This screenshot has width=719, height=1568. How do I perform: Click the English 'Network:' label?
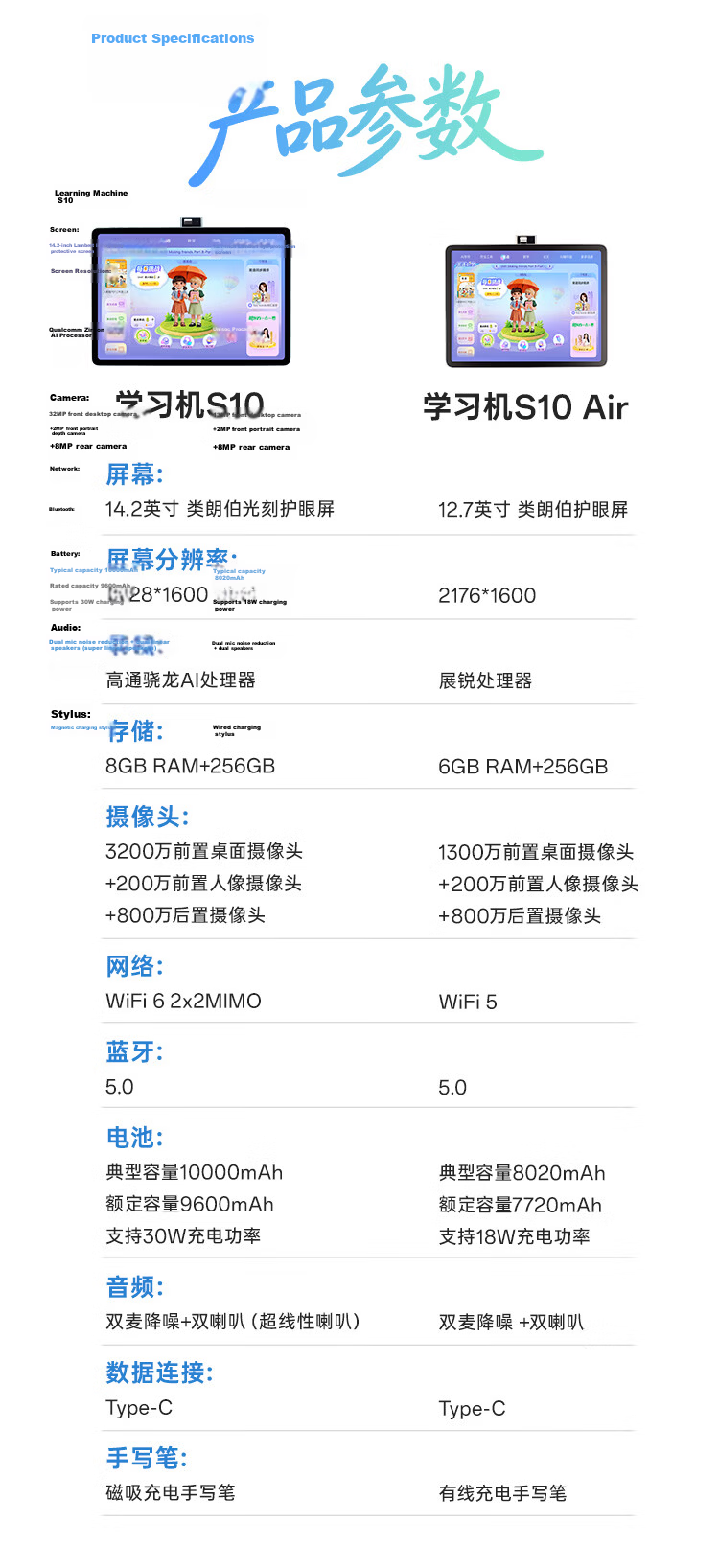tap(65, 469)
